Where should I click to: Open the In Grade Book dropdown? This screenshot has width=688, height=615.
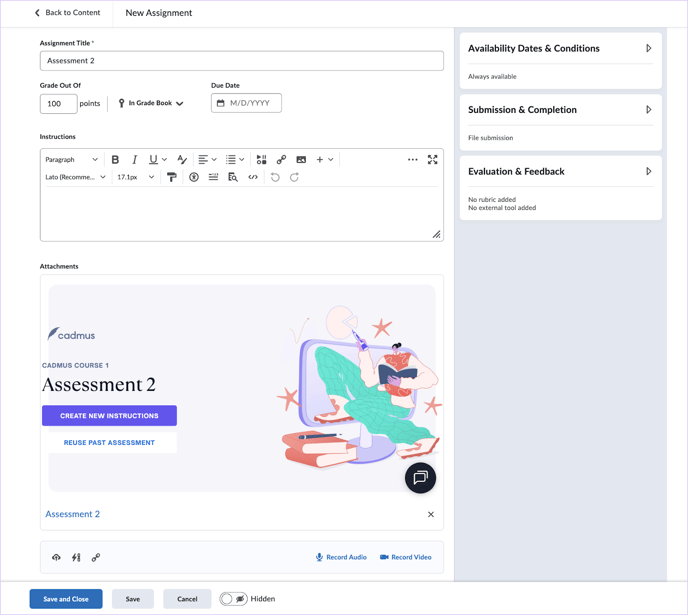click(151, 103)
